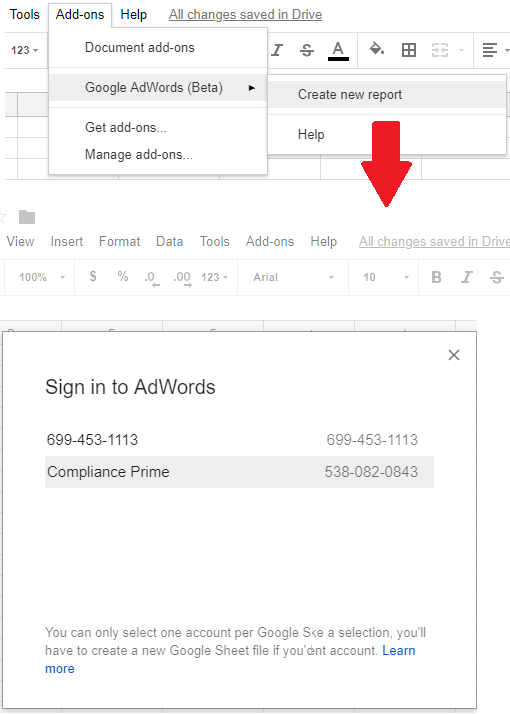
Task: Toggle bold with the B icon
Action: 436,277
